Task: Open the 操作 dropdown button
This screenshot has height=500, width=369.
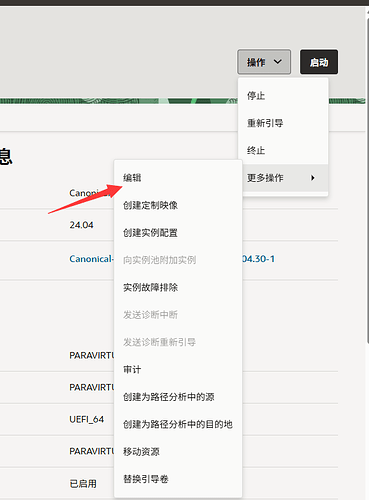Action: 264,62
